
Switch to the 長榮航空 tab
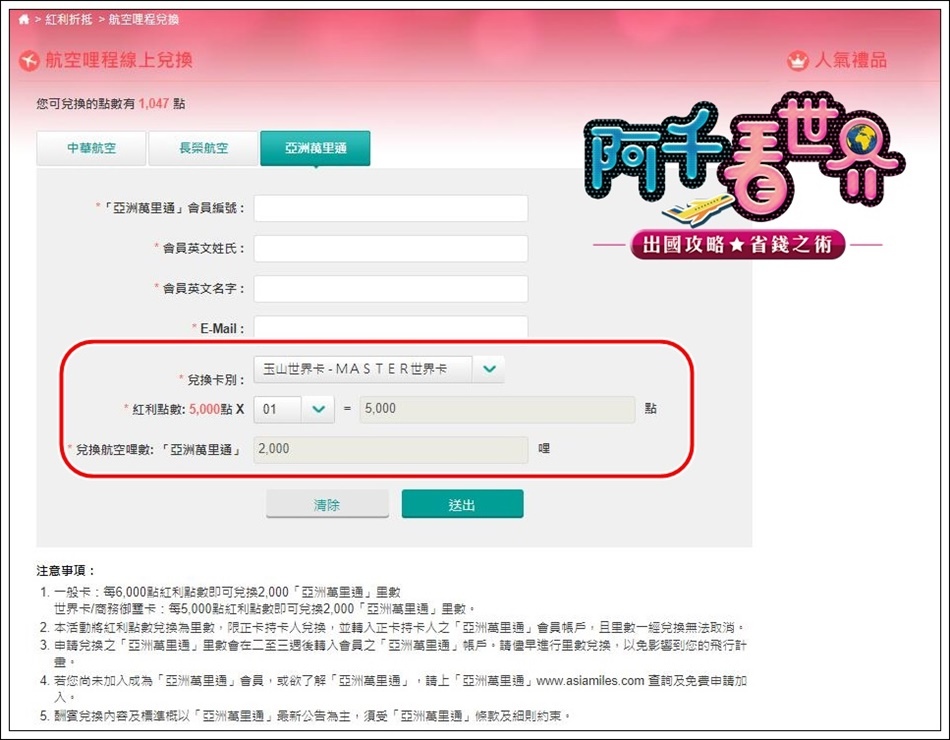[203, 148]
